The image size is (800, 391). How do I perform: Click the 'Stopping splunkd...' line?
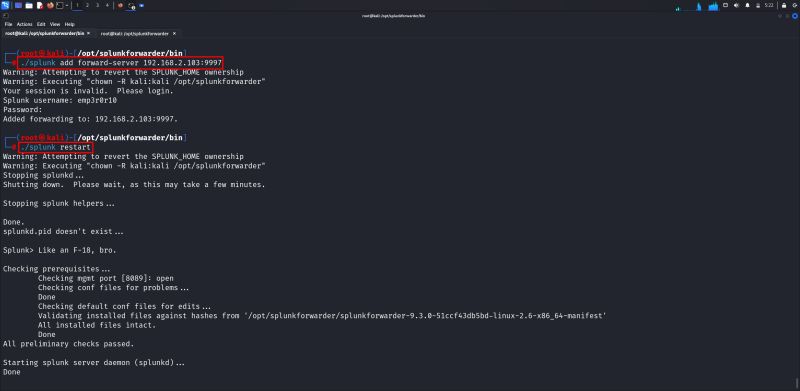tap(44, 175)
